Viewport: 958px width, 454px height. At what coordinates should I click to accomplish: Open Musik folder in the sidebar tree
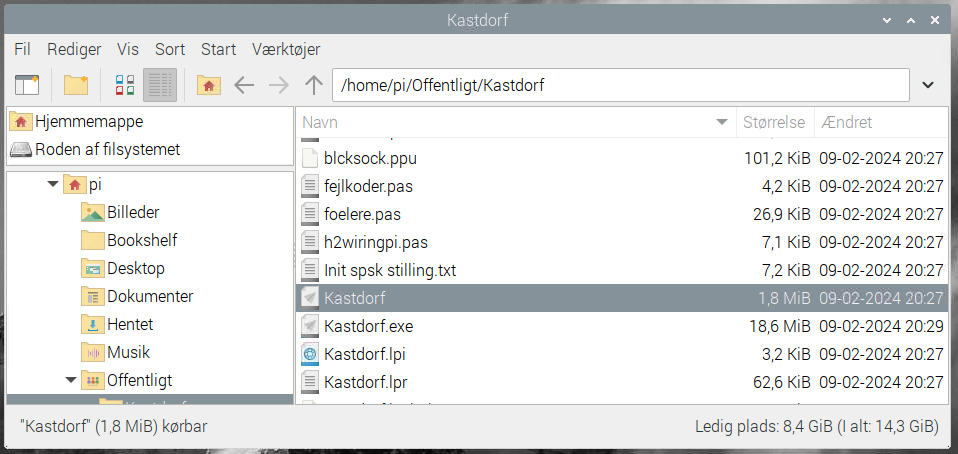tap(128, 352)
